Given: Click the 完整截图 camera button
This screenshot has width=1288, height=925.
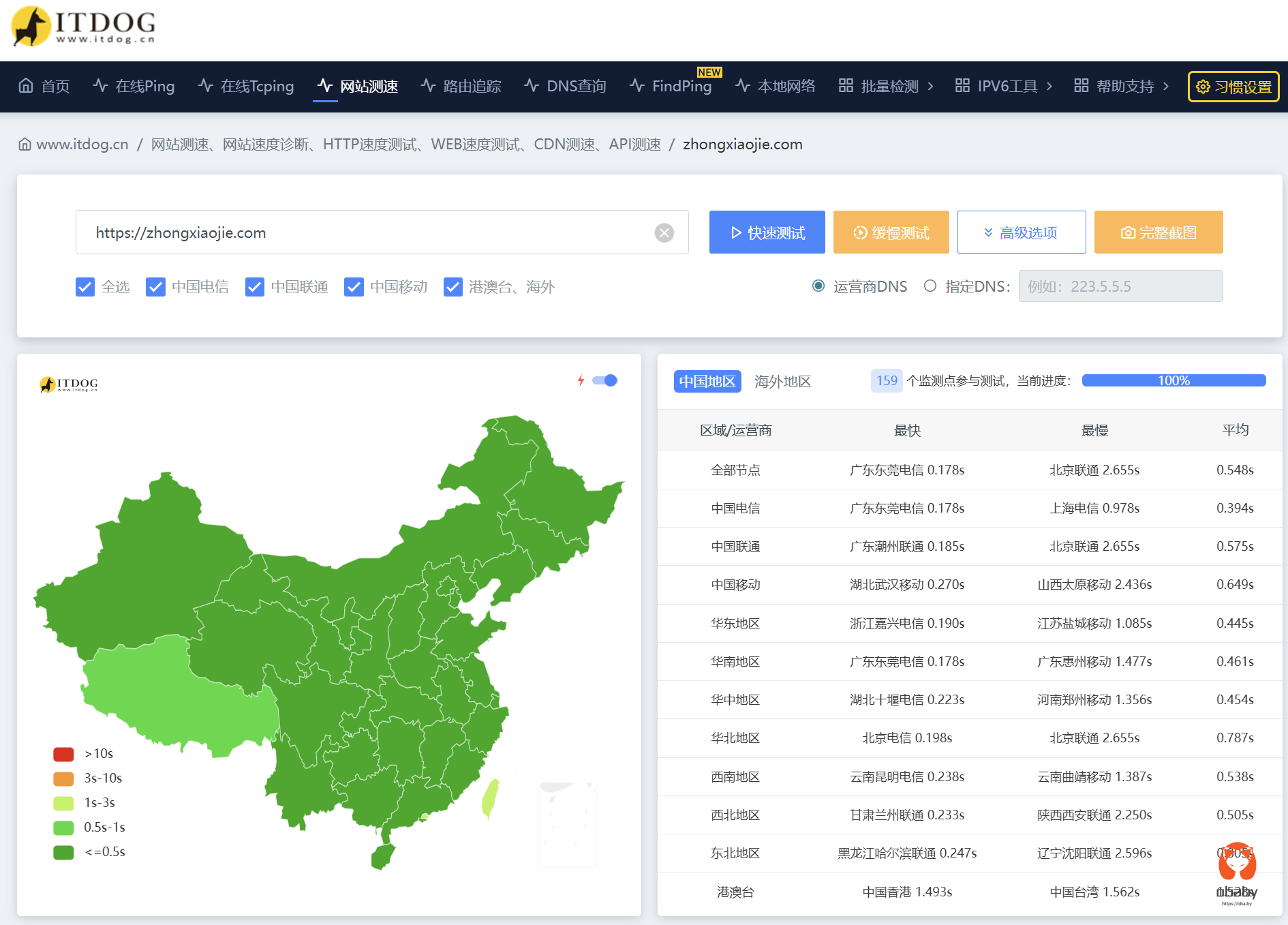Looking at the screenshot, I should pos(1158,233).
